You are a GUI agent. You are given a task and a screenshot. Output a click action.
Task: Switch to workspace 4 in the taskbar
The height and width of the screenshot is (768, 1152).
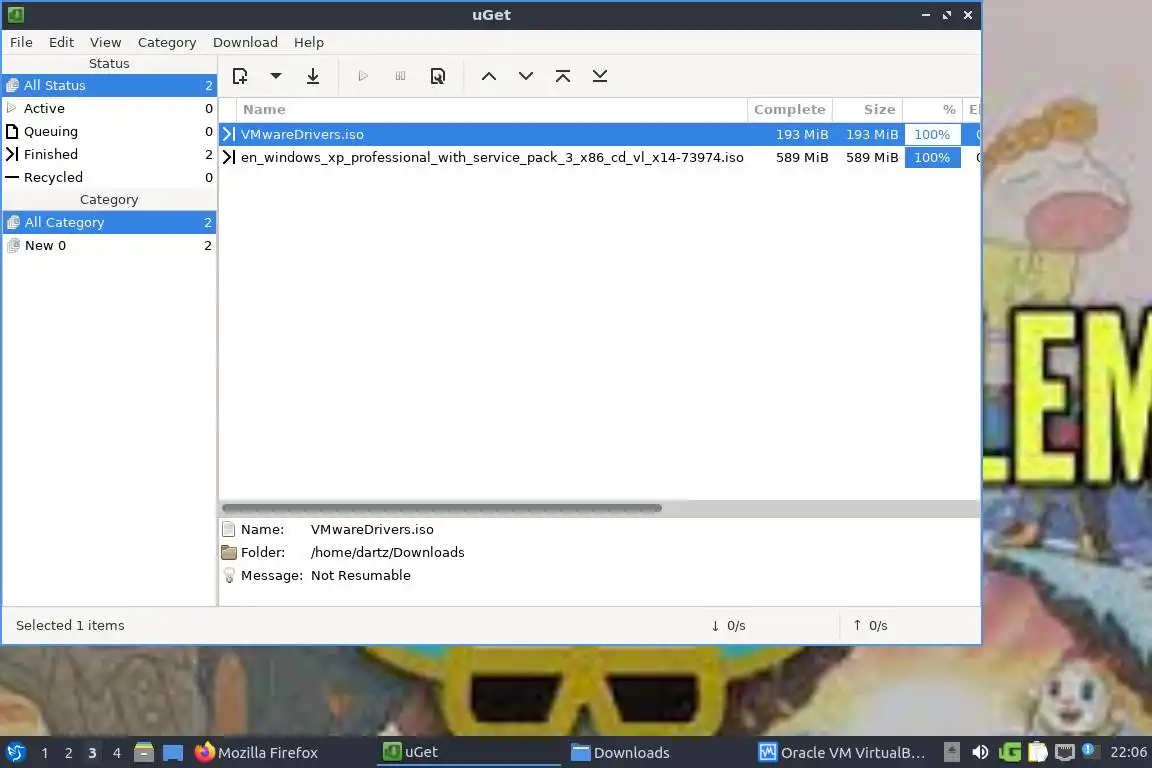point(116,753)
